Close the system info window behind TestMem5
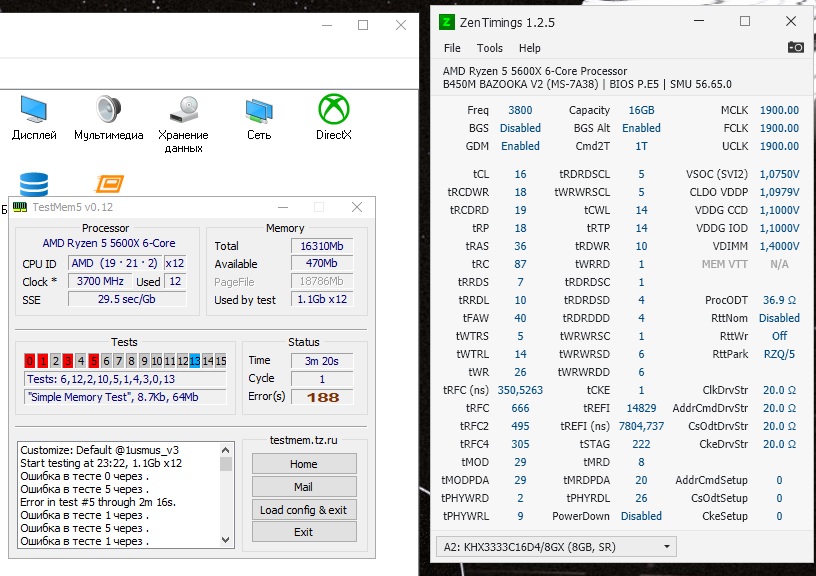 [x=400, y=25]
